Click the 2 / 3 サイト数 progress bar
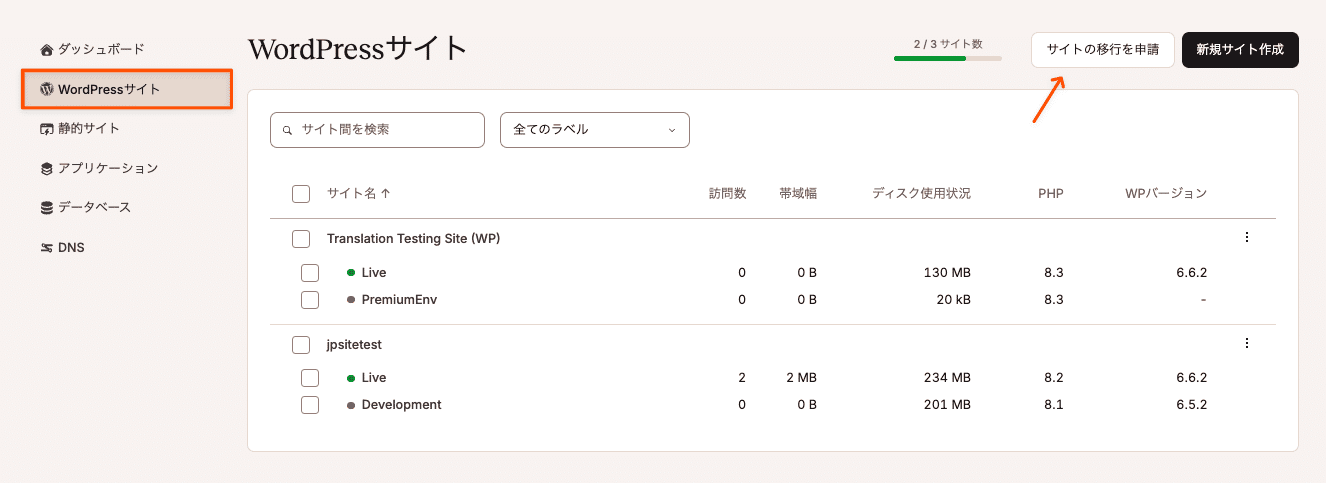 point(948,58)
